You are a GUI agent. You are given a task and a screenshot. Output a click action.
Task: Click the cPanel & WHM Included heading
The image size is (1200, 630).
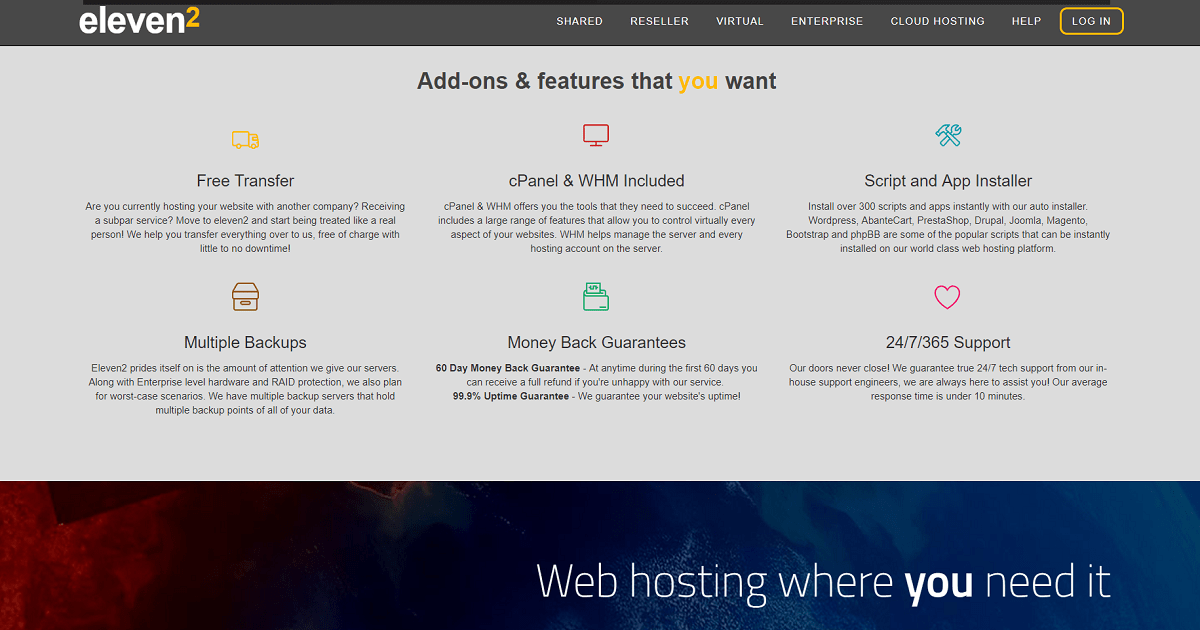pyautogui.click(x=596, y=181)
